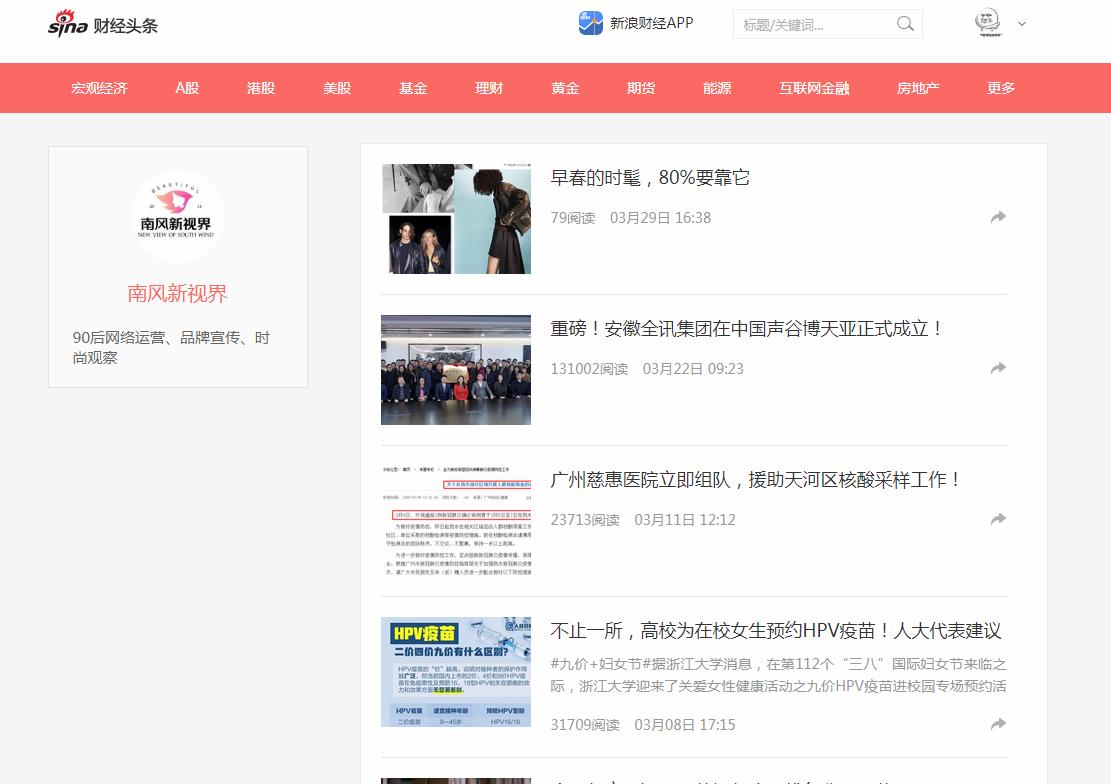1111x784 pixels.
Task: Open article 安徽全讯集团在中国声谷博天亚正式成立
Action: (747, 328)
